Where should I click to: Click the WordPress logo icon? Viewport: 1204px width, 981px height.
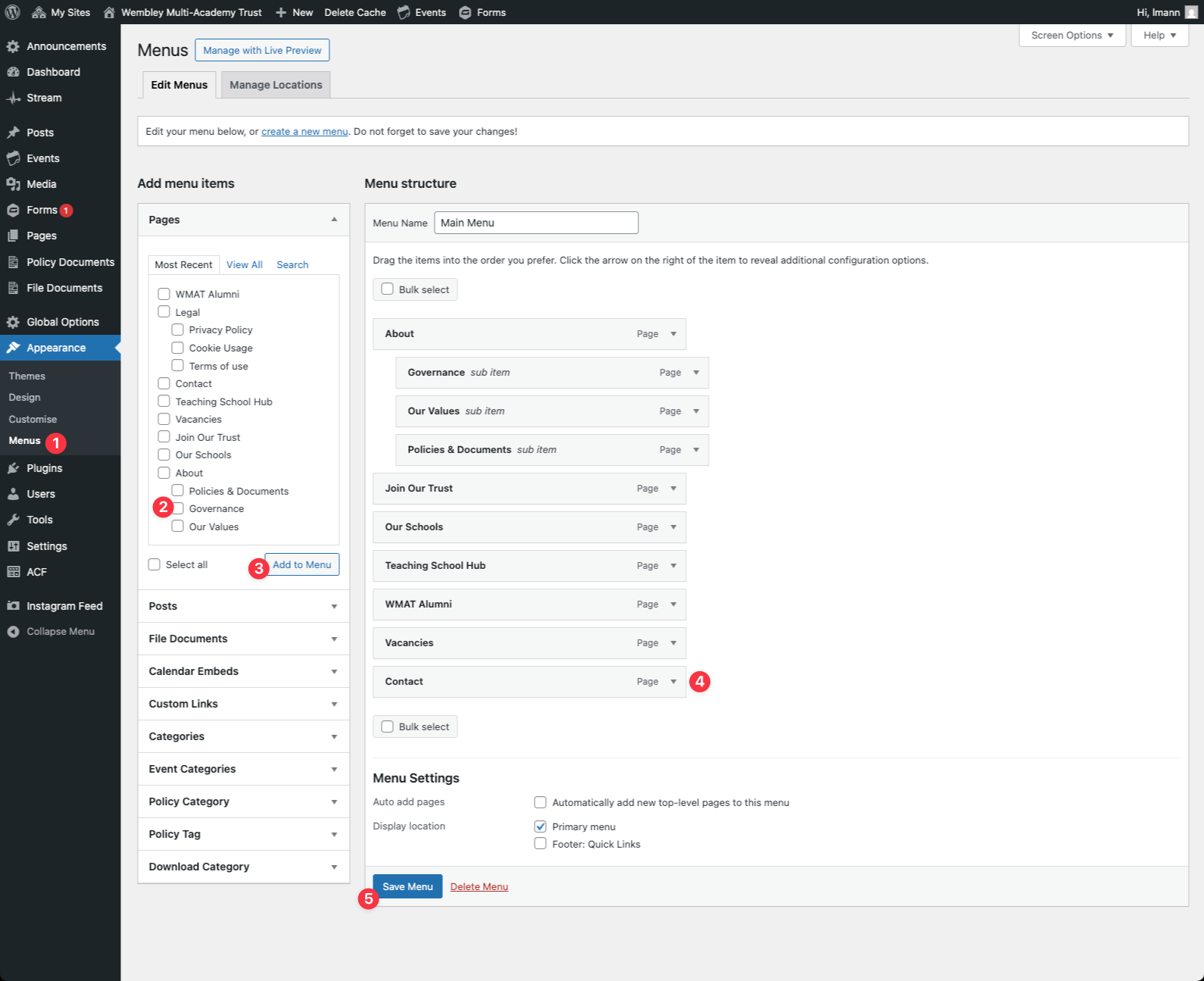pyautogui.click(x=13, y=12)
